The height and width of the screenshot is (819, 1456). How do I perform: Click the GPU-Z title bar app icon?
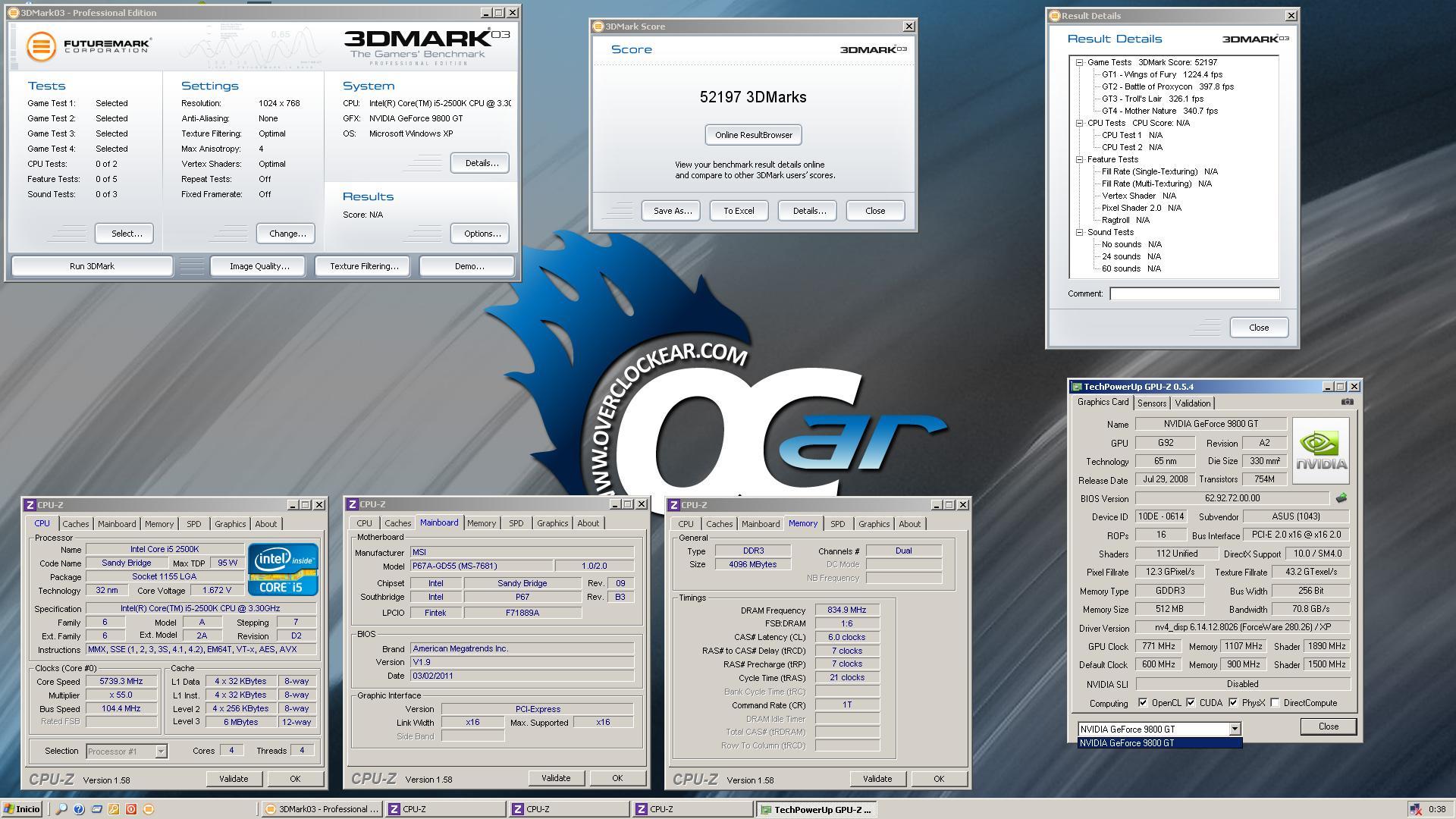coord(1077,387)
